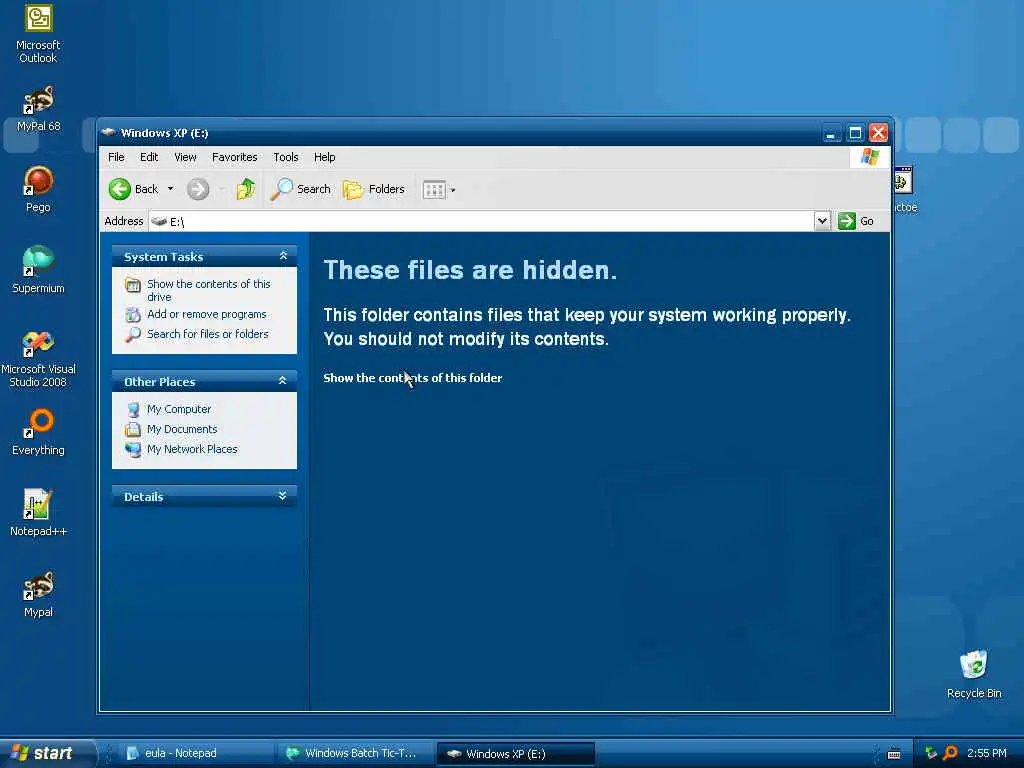Click the keyboard icon in taskbar

pos(894,754)
